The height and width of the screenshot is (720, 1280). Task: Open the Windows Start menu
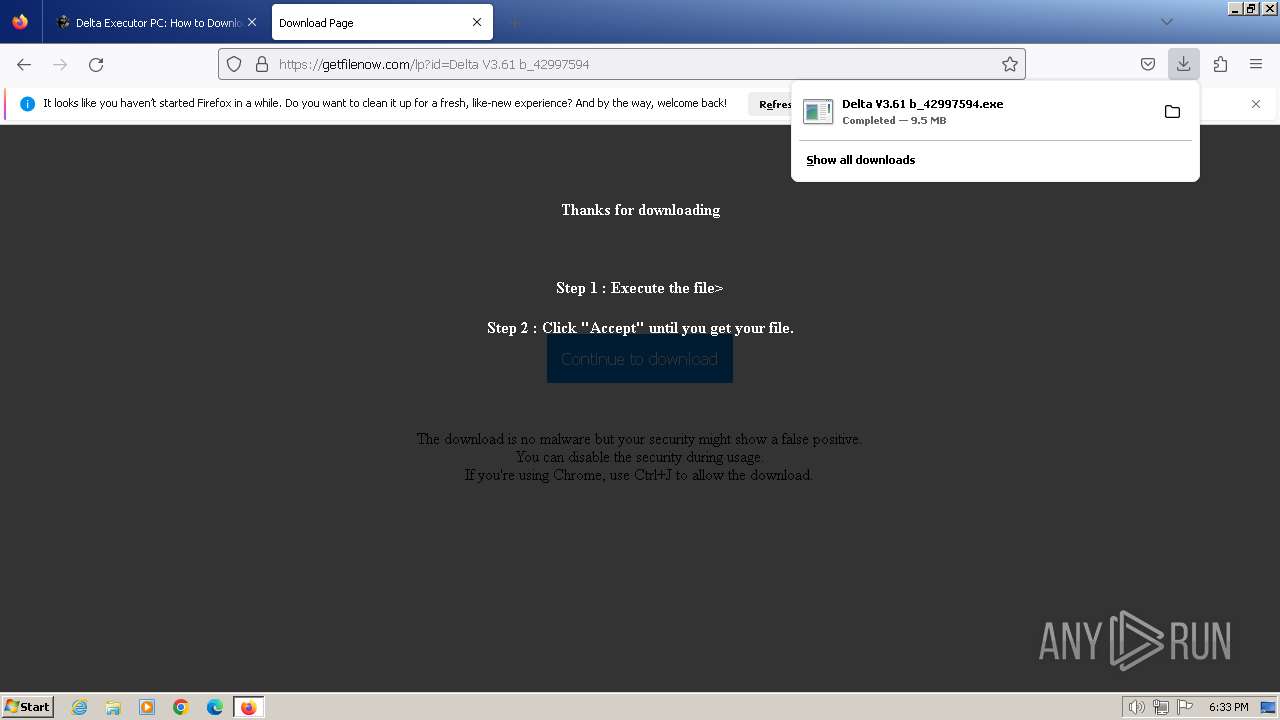(27, 706)
